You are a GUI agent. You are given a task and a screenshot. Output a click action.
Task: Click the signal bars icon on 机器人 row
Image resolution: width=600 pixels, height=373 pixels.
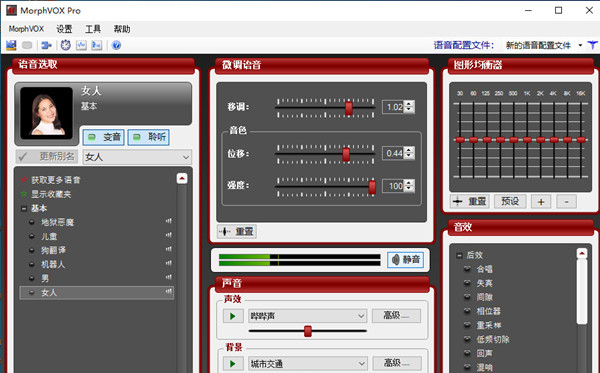[168, 263]
